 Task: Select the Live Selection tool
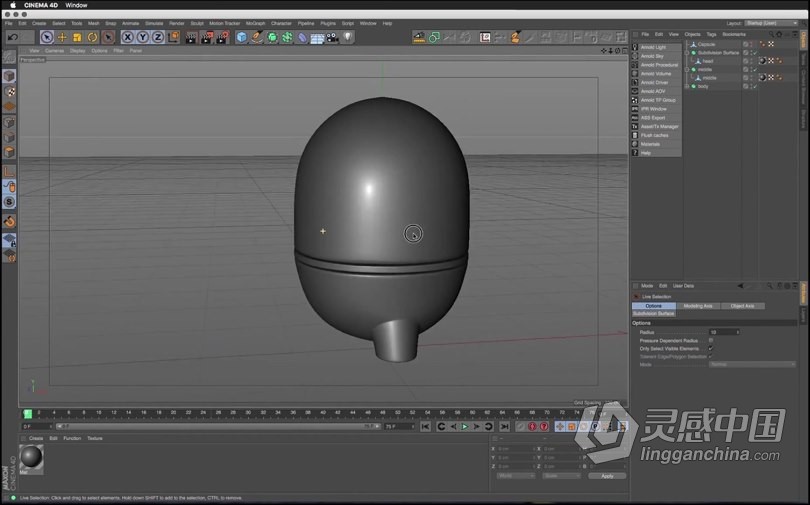click(47, 37)
